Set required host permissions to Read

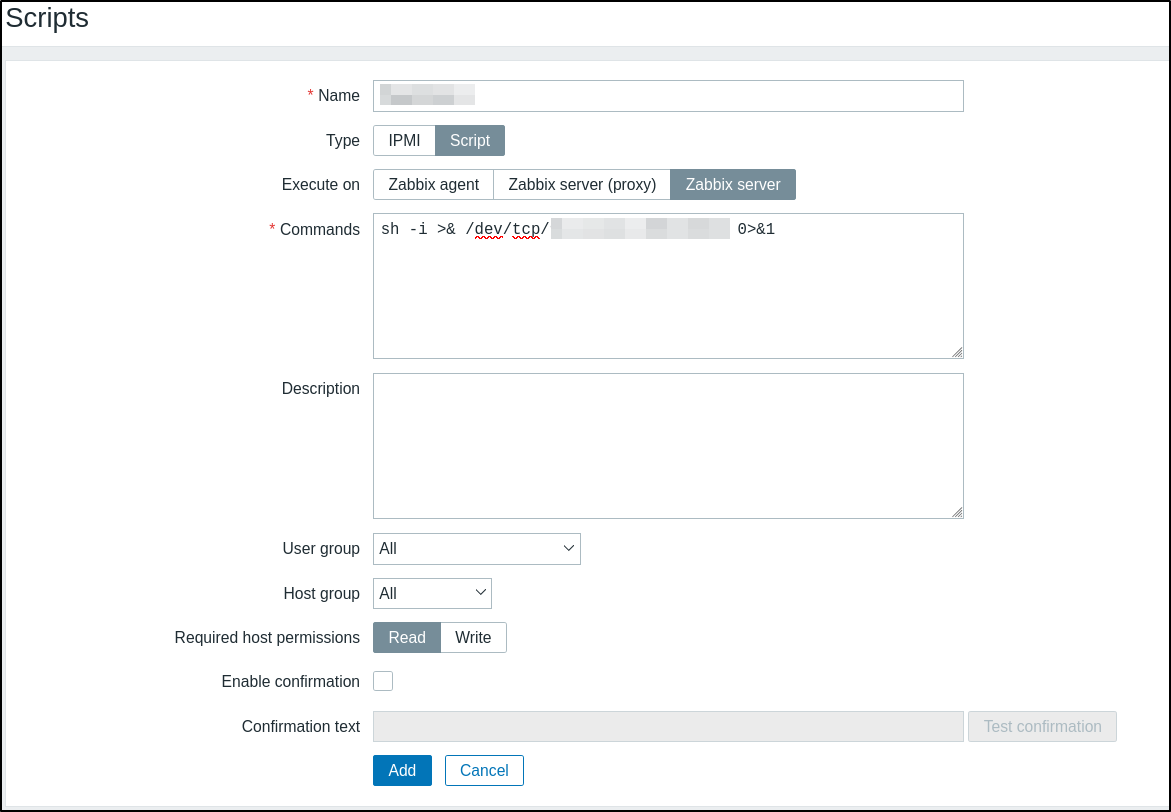click(407, 638)
